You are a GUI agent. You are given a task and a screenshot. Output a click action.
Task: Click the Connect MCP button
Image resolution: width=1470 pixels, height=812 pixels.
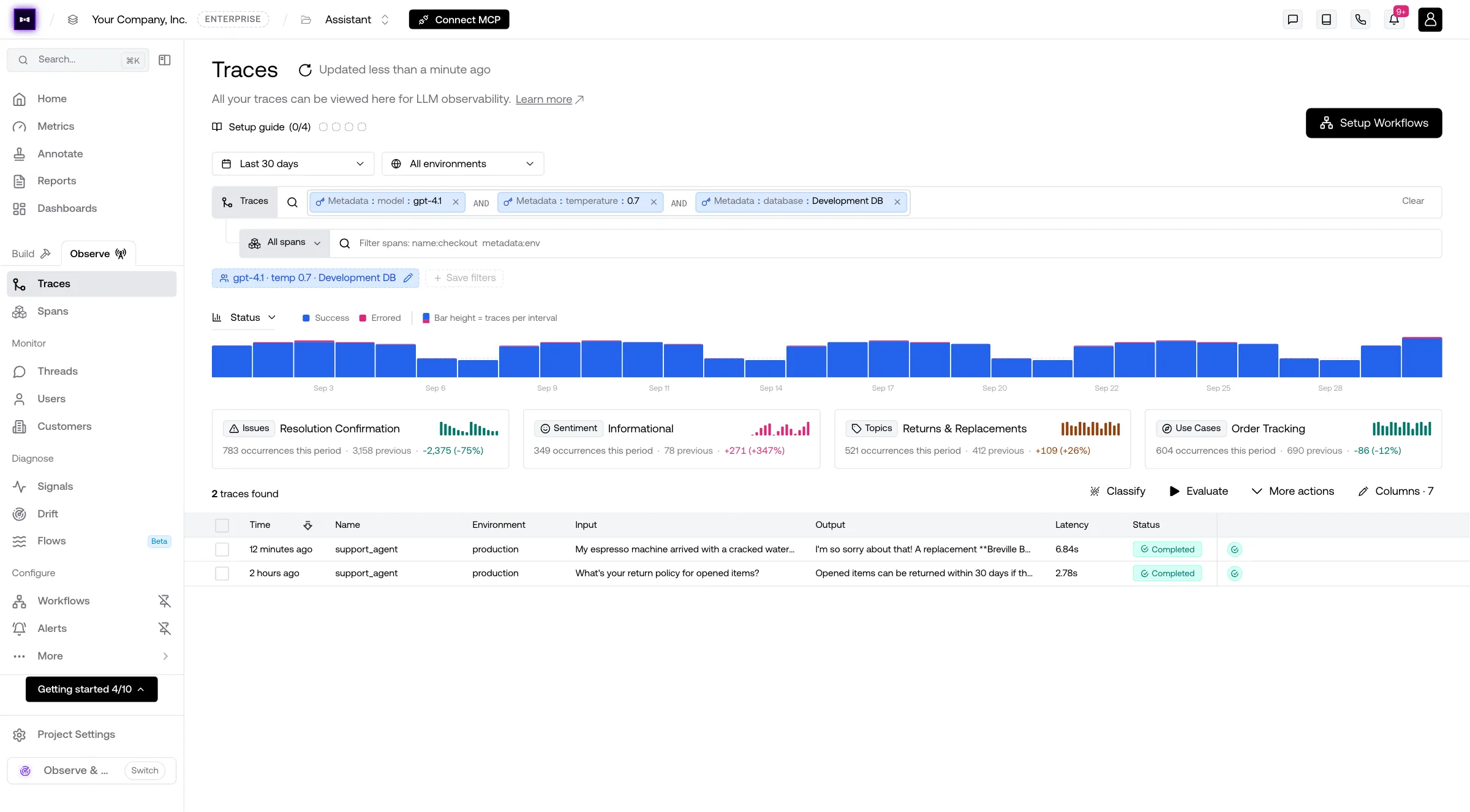pos(459,20)
